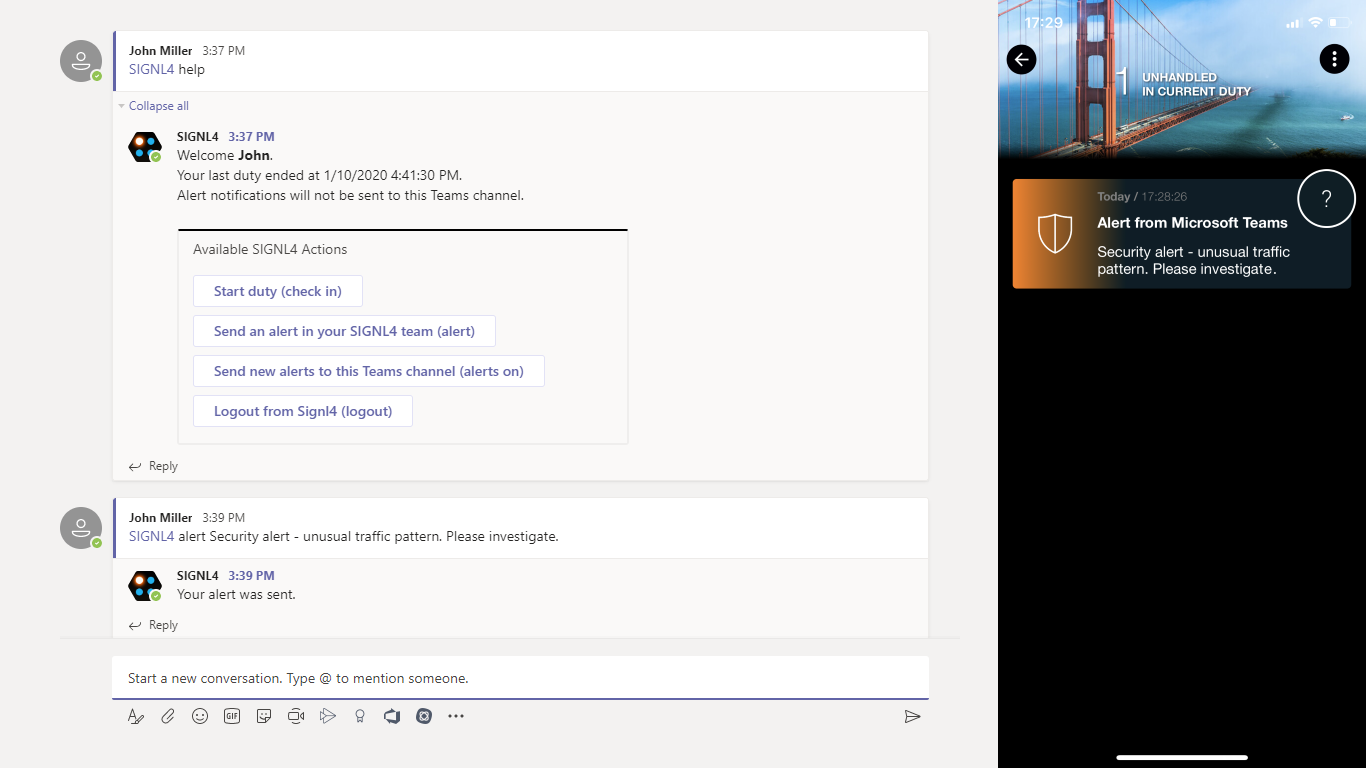Reply to the SIGNL4 help thread
This screenshot has width=1366, height=768.
pyautogui.click(x=153, y=466)
